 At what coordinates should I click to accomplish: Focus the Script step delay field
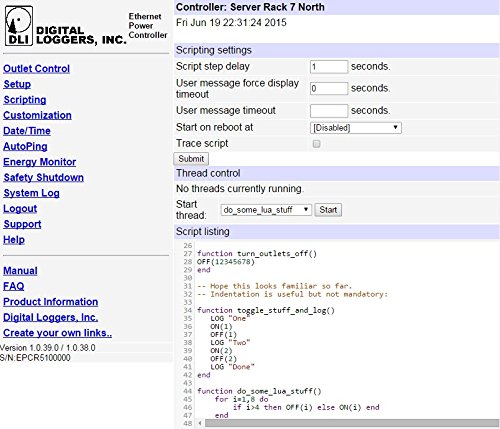point(329,67)
